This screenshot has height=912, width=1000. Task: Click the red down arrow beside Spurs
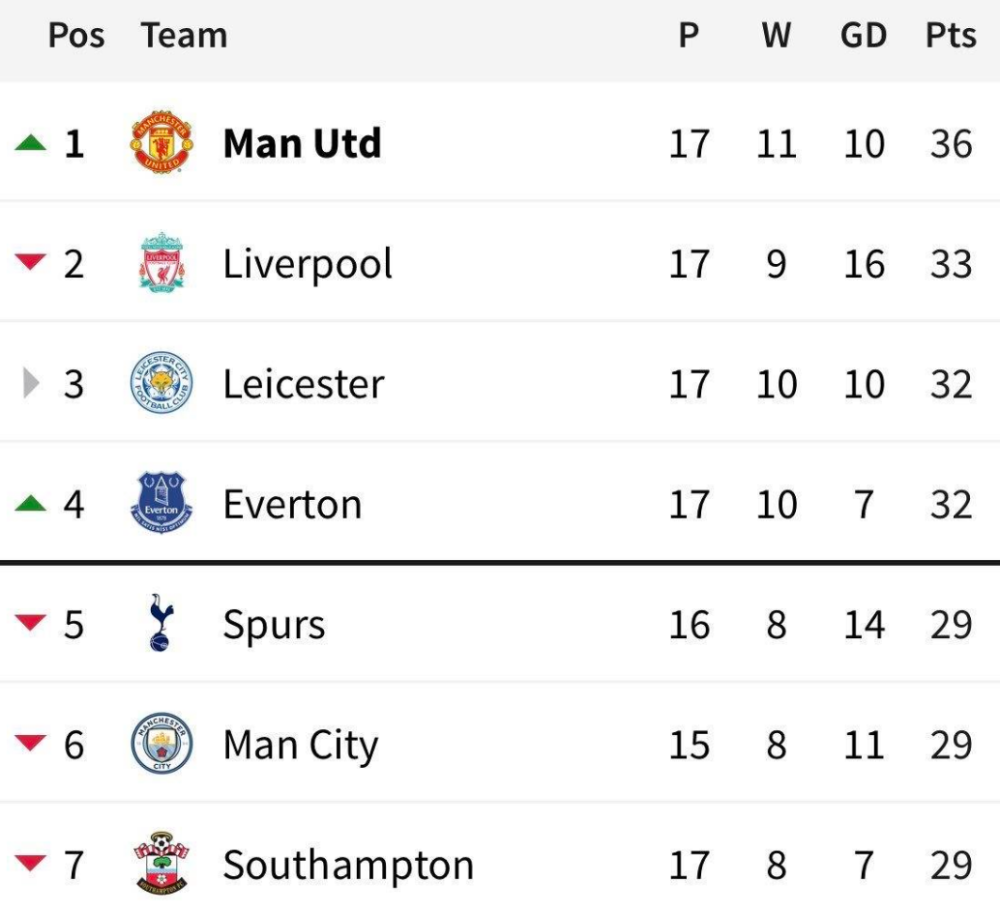[31, 622]
